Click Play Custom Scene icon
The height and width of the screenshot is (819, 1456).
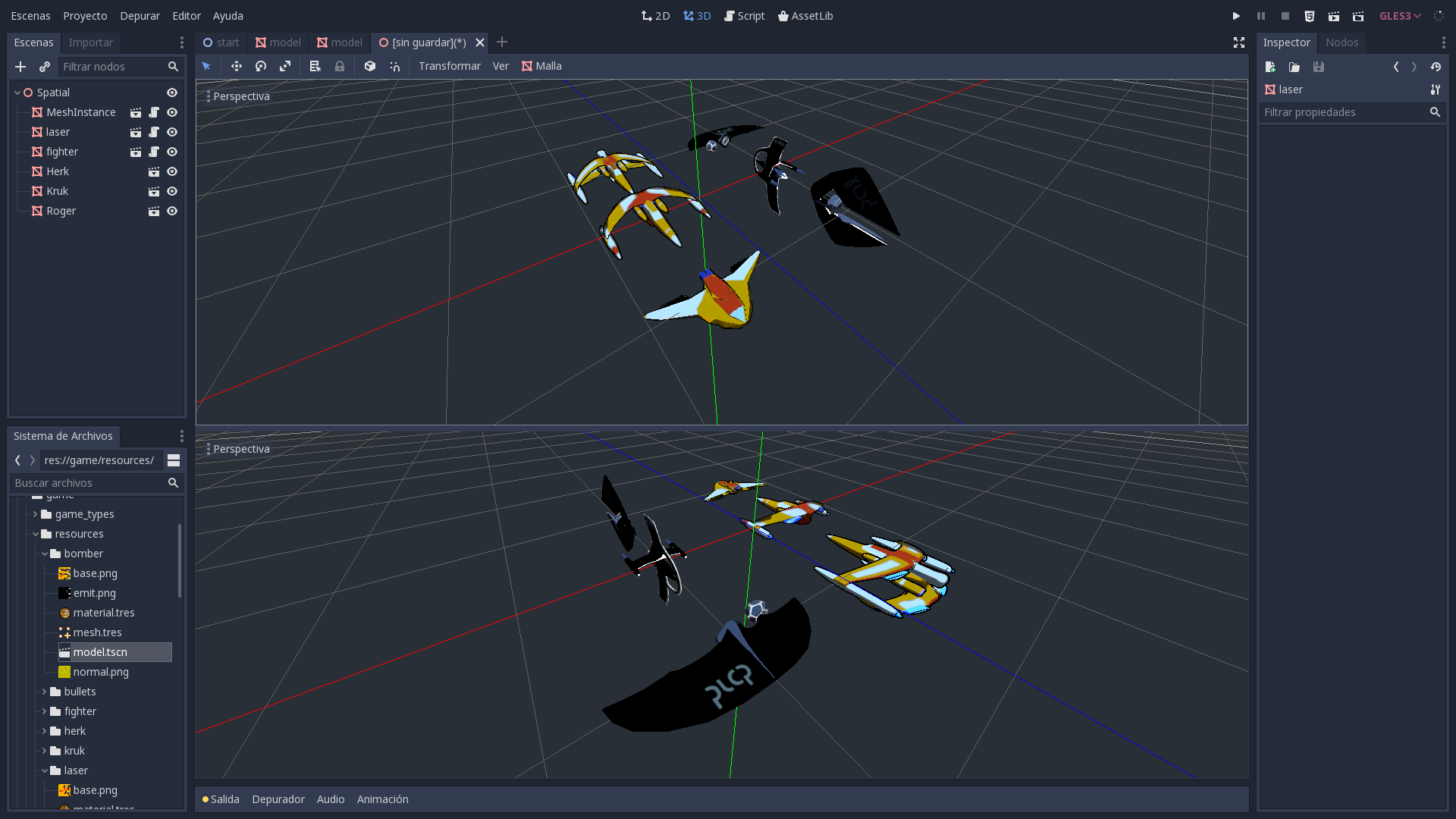coord(1358,16)
